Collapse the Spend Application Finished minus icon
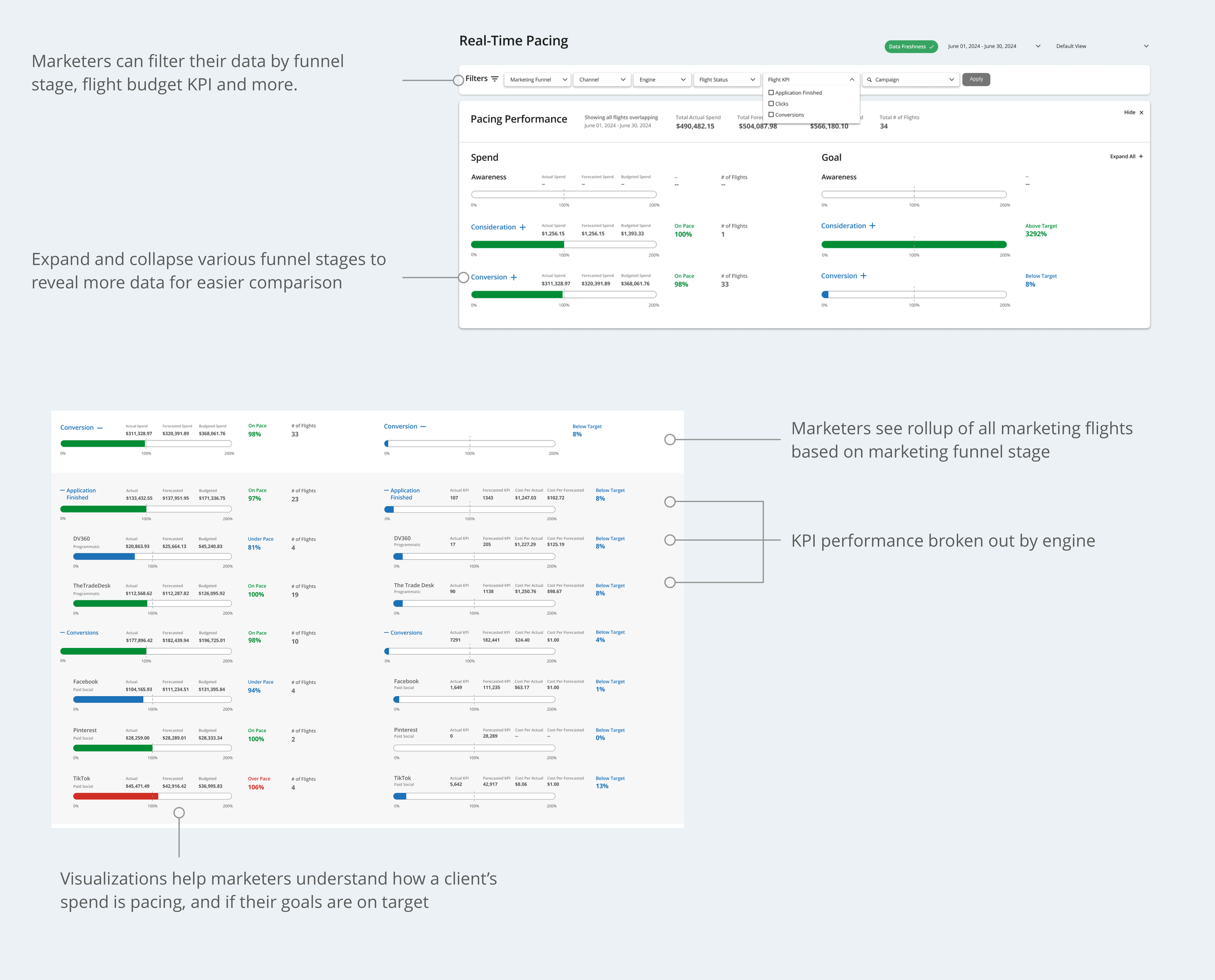Viewport: 1215px width, 980px height. tap(63, 490)
